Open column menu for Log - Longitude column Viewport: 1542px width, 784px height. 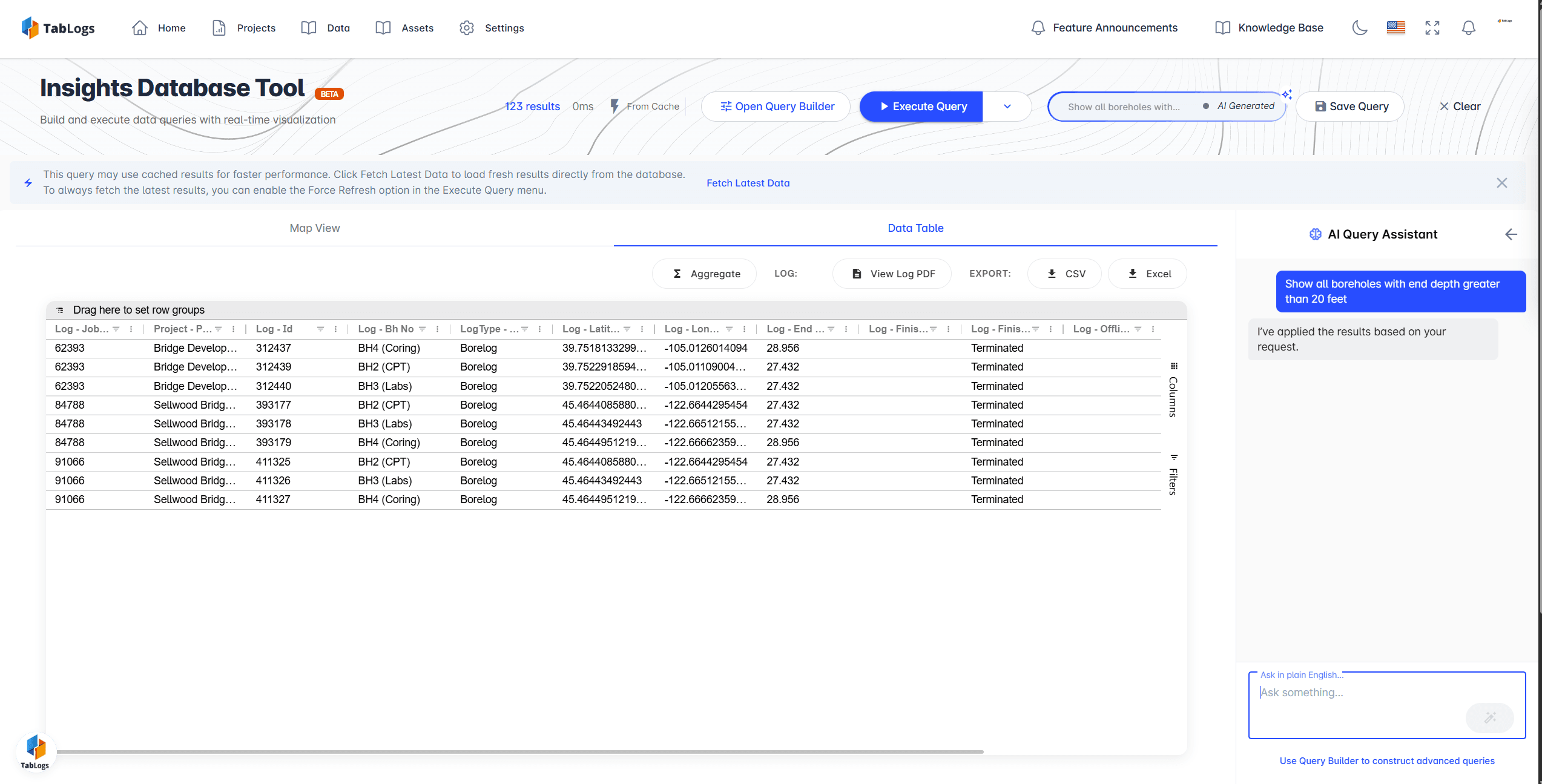[x=744, y=329]
